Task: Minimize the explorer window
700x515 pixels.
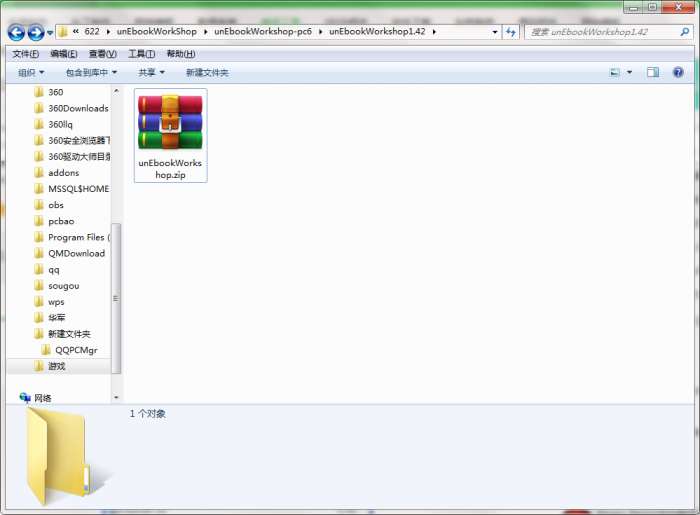Action: [x=633, y=8]
